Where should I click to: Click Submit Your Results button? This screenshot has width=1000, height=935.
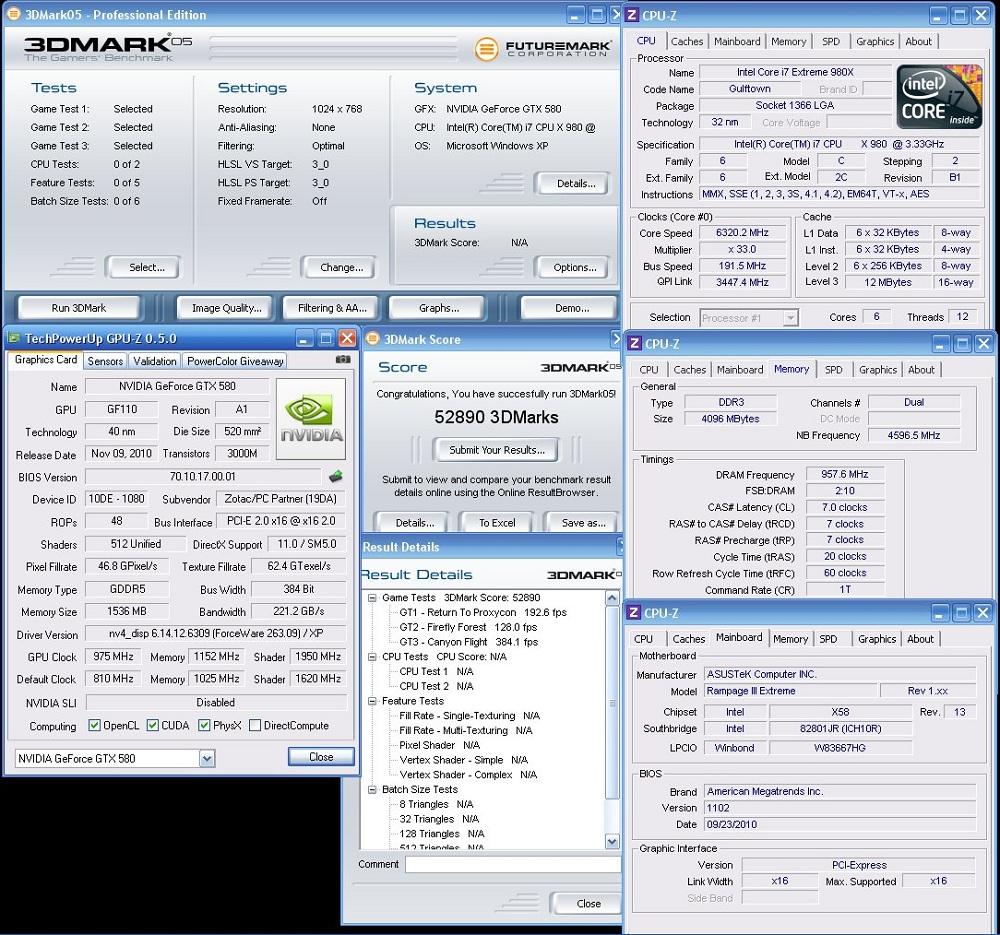click(497, 450)
